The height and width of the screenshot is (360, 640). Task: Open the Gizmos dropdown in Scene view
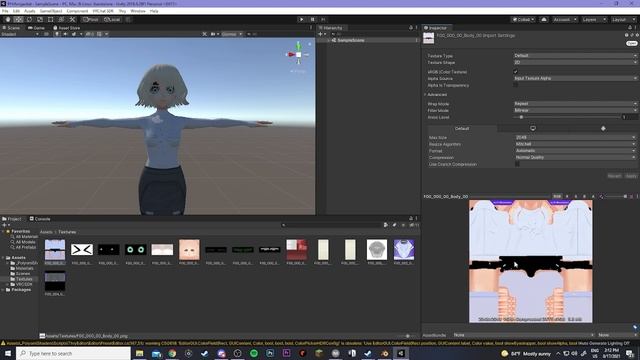[x=232, y=34]
